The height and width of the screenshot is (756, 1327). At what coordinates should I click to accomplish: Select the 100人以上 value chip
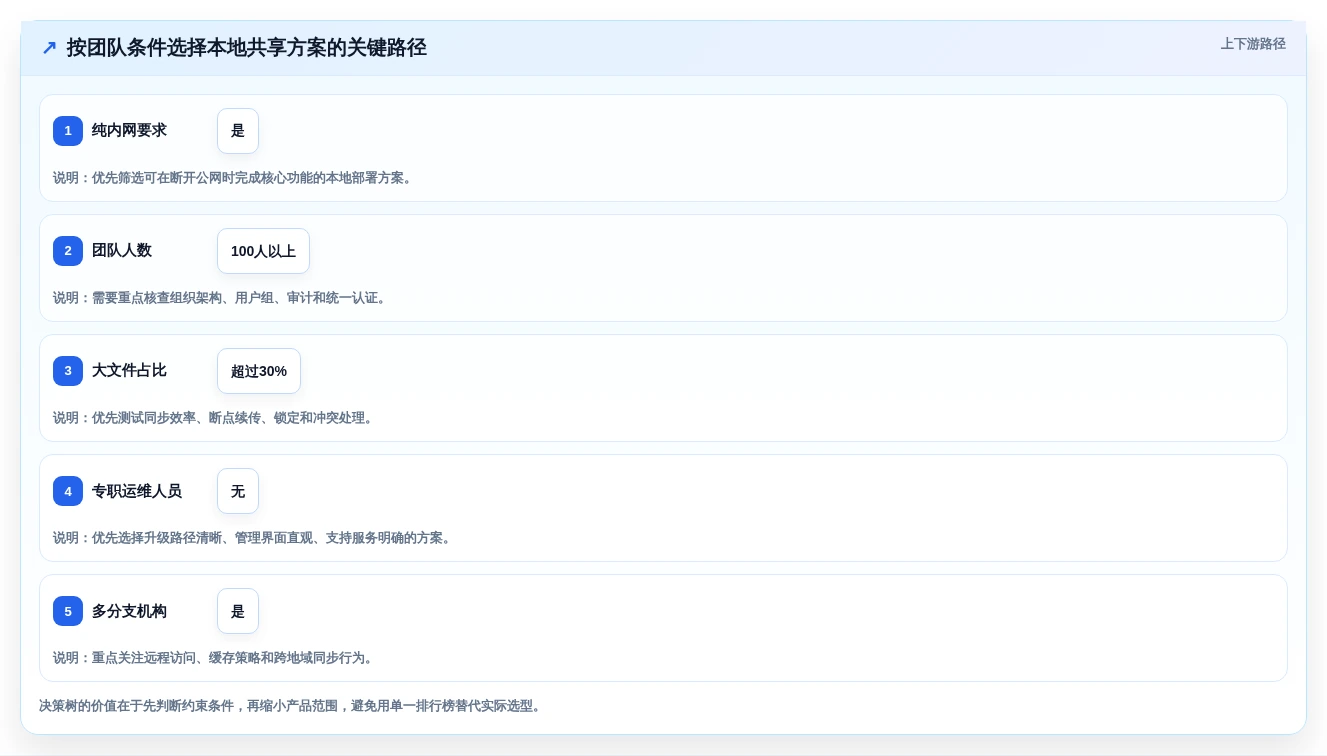click(263, 251)
